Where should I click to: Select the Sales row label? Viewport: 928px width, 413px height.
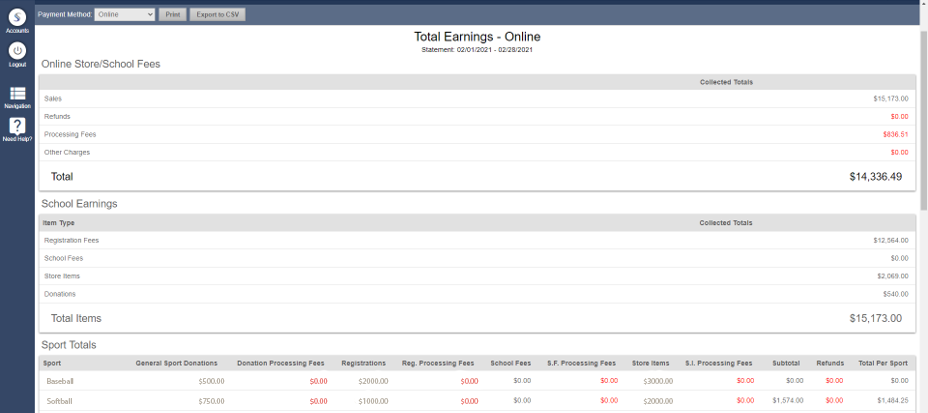coord(53,99)
